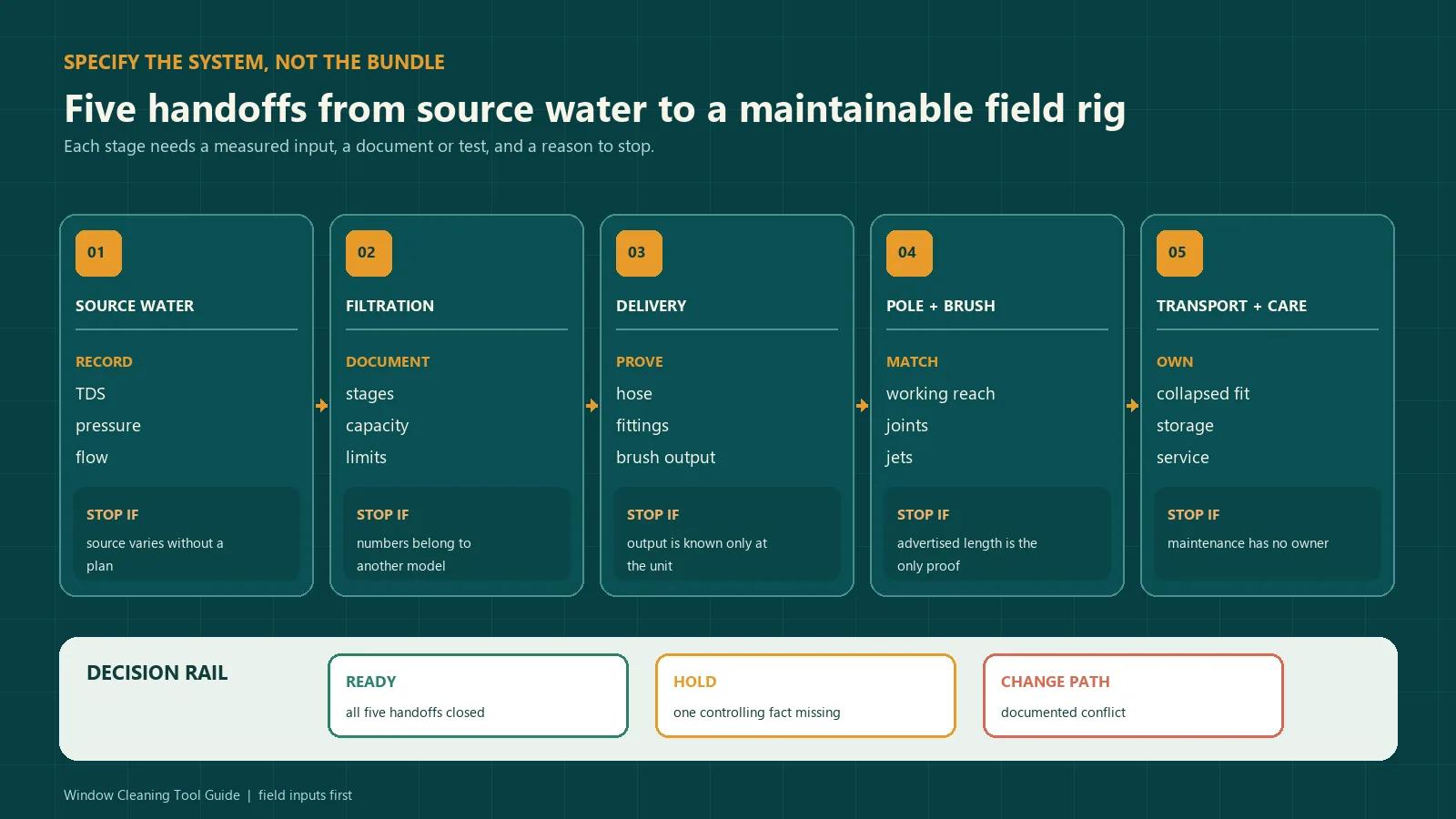Select the READY decision card

478,695
